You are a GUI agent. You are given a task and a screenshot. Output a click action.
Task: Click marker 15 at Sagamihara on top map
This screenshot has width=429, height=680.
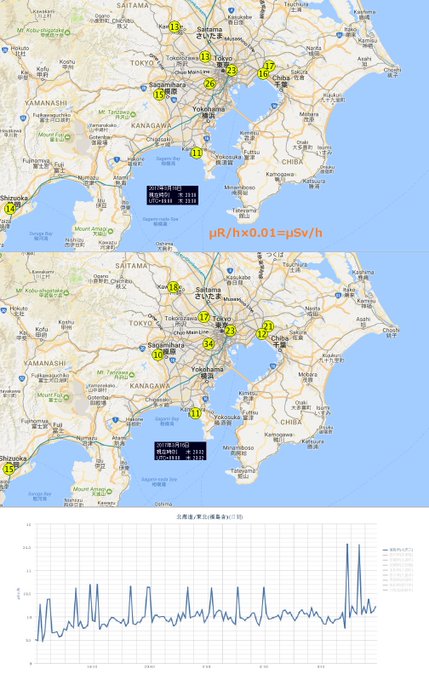tap(159, 94)
